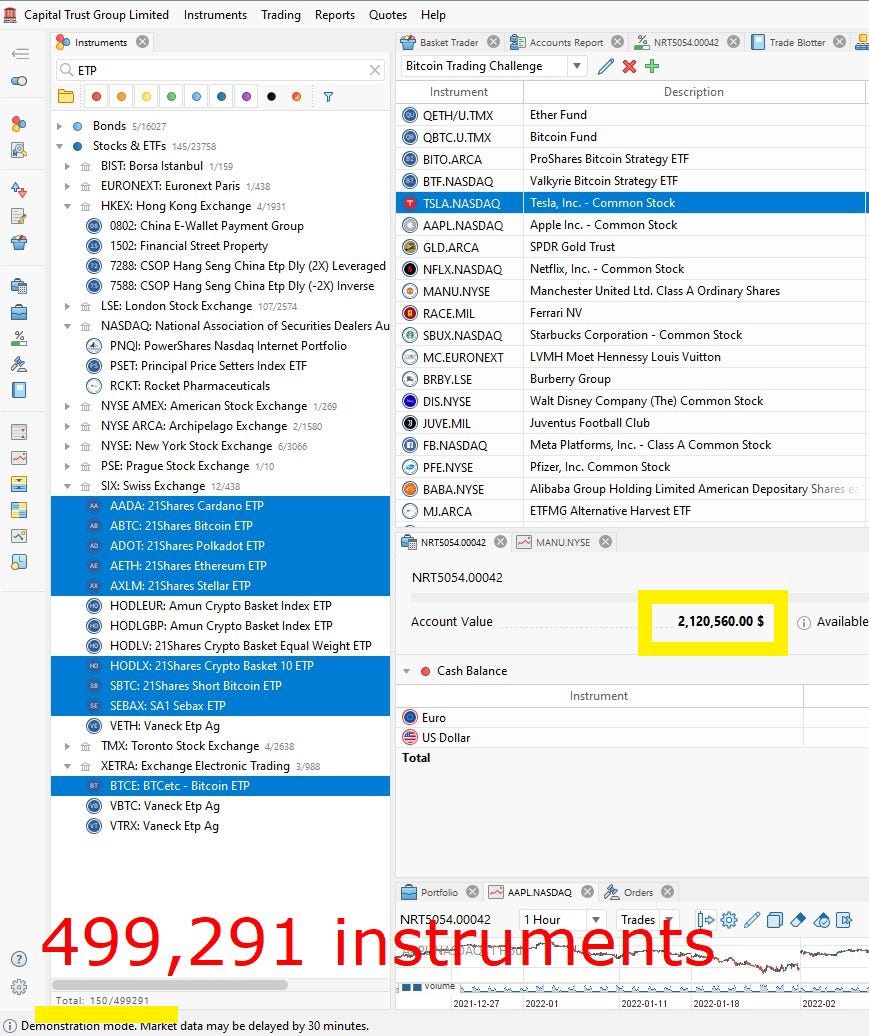
Task: Expand TMX: Toronto Stock Exchange node
Action: pyautogui.click(x=67, y=746)
